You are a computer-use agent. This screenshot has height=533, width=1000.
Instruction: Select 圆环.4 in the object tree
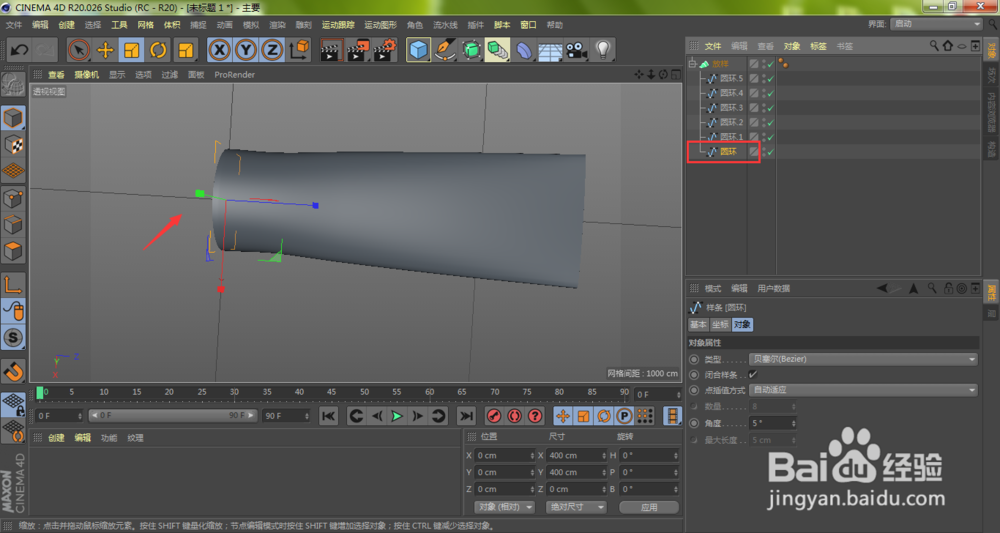(732, 93)
